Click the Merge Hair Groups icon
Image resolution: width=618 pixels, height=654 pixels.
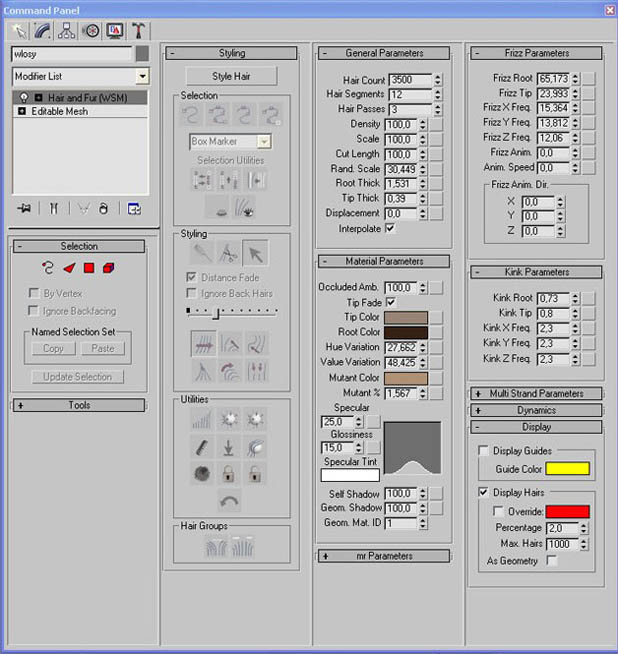[x=242, y=547]
